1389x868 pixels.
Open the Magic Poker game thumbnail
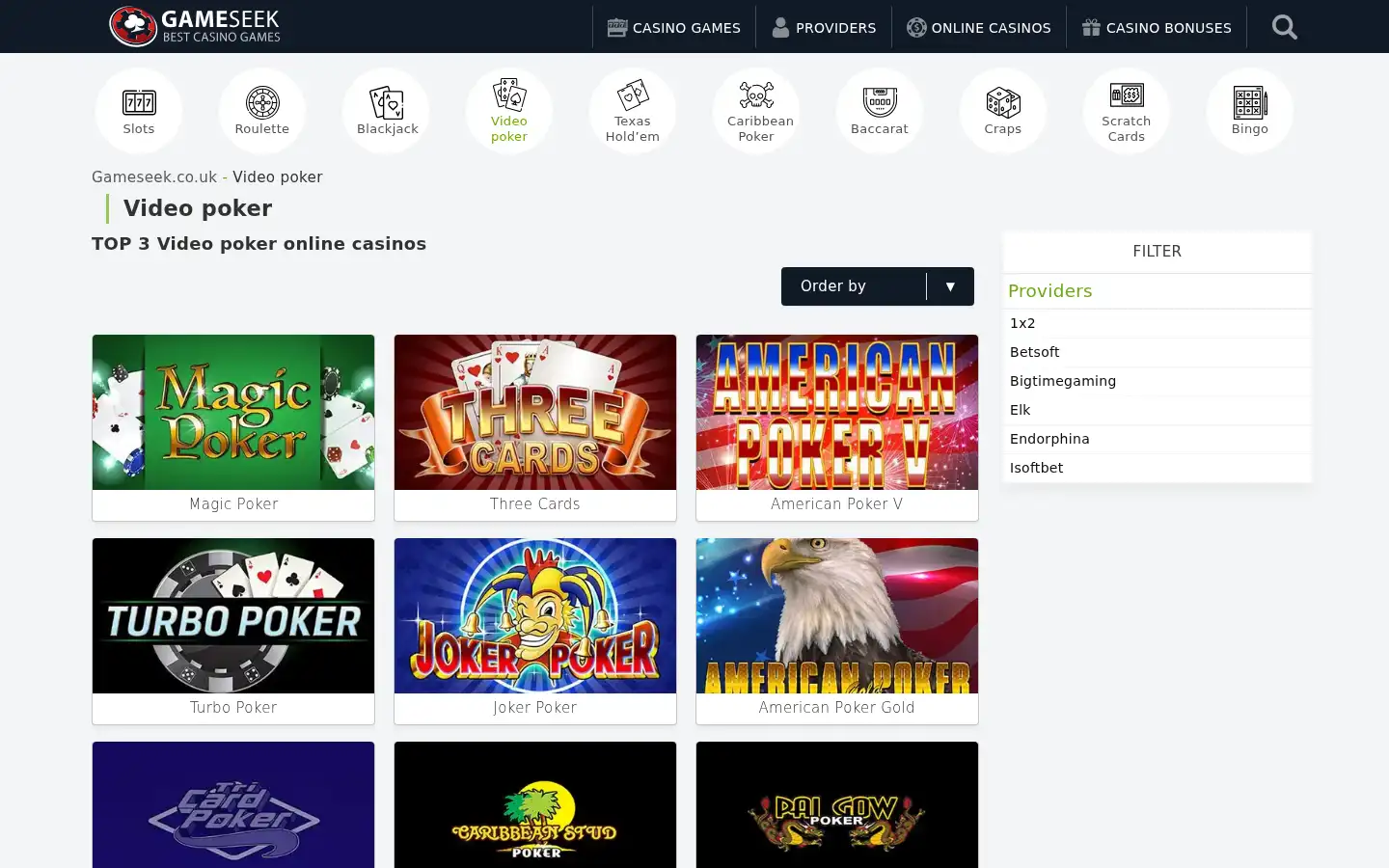click(233, 412)
